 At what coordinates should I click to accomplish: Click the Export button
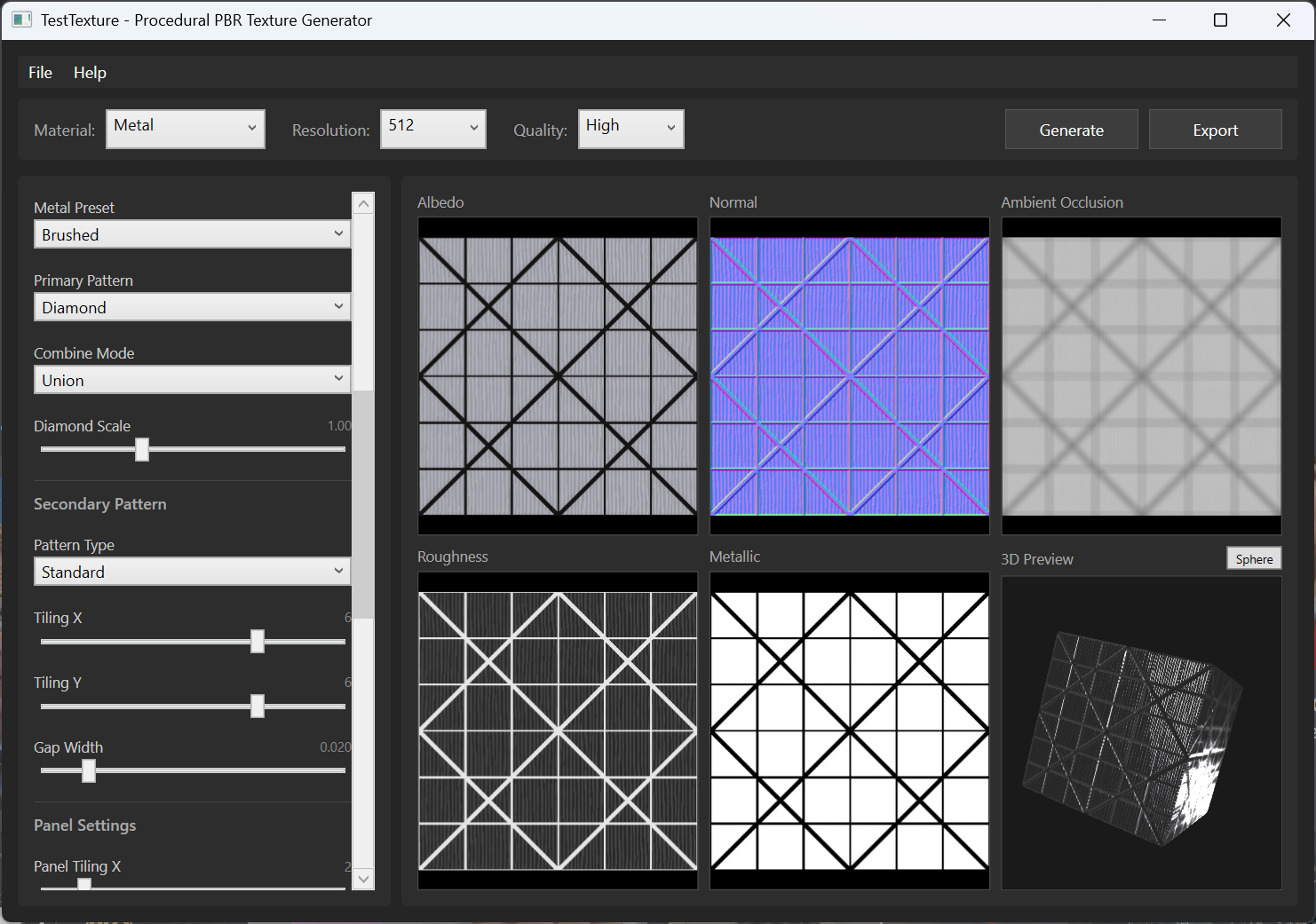[1215, 130]
